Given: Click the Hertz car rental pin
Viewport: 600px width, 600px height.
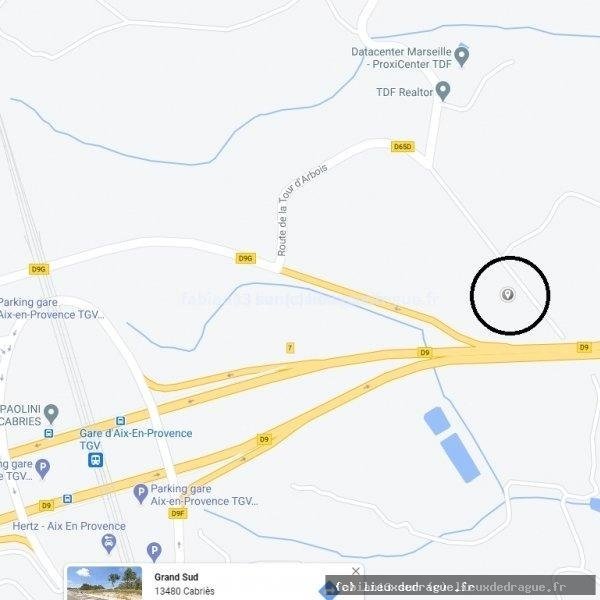Looking at the screenshot, I should 109,543.
